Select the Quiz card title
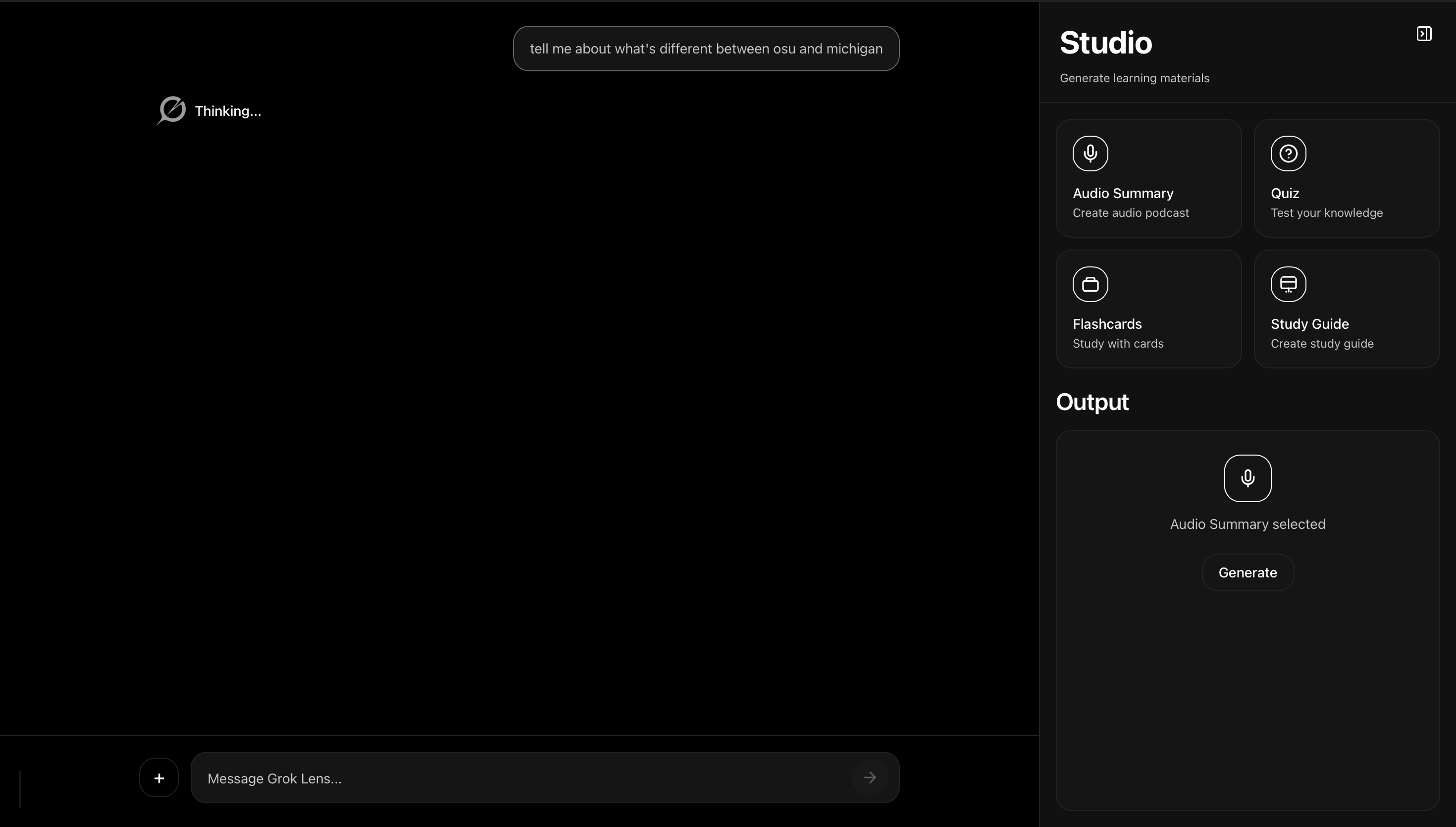1456x827 pixels. [1285, 193]
